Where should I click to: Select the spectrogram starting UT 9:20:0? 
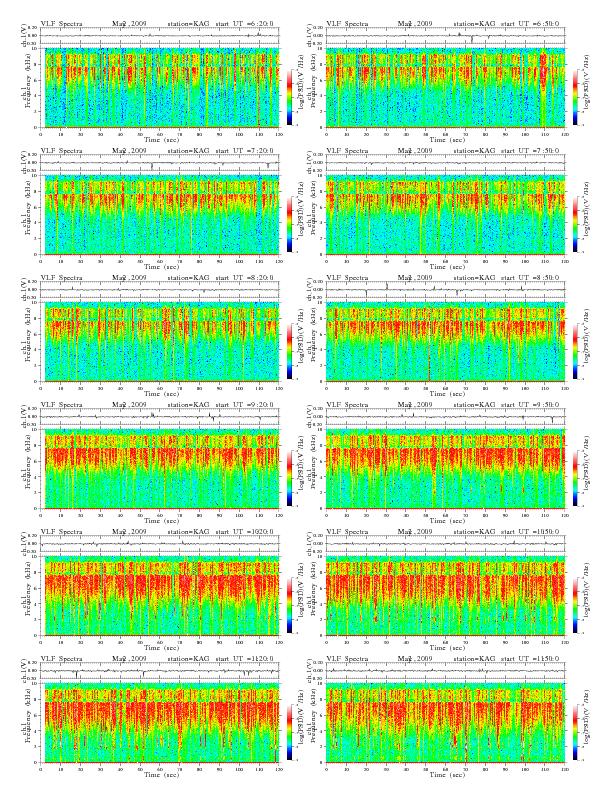click(160, 469)
